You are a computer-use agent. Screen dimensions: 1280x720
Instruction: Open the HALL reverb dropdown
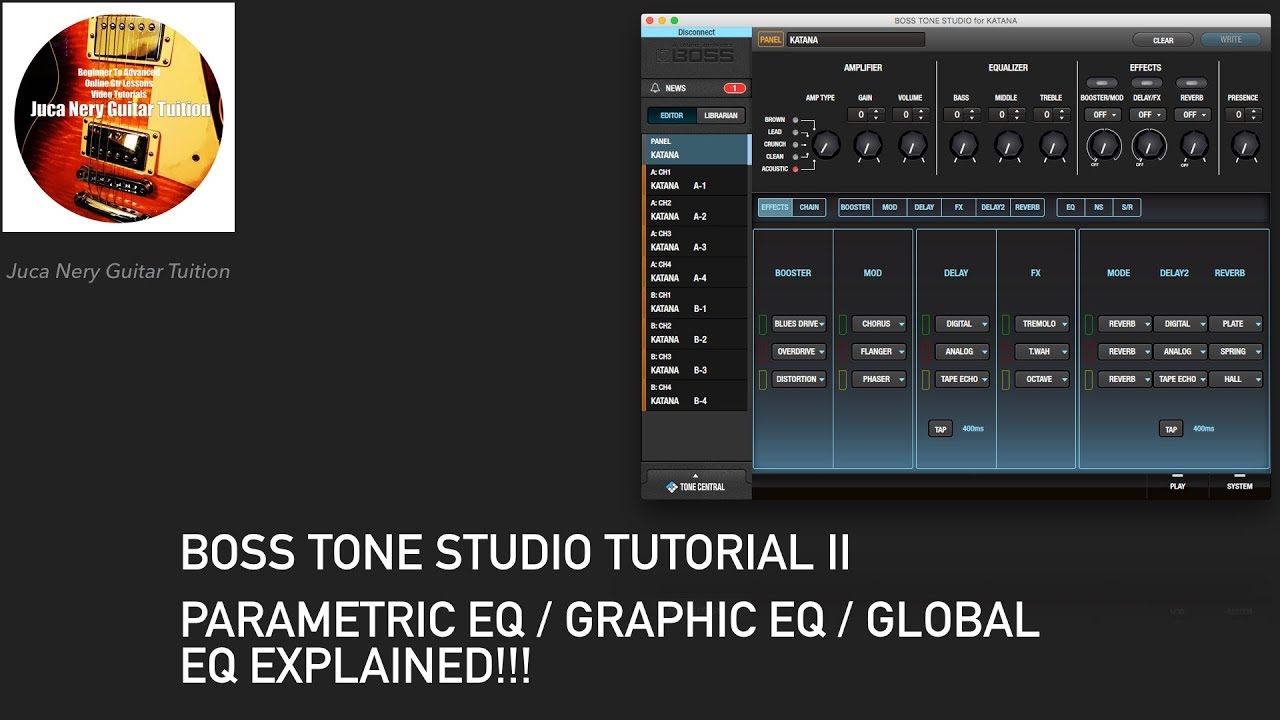coord(1236,379)
